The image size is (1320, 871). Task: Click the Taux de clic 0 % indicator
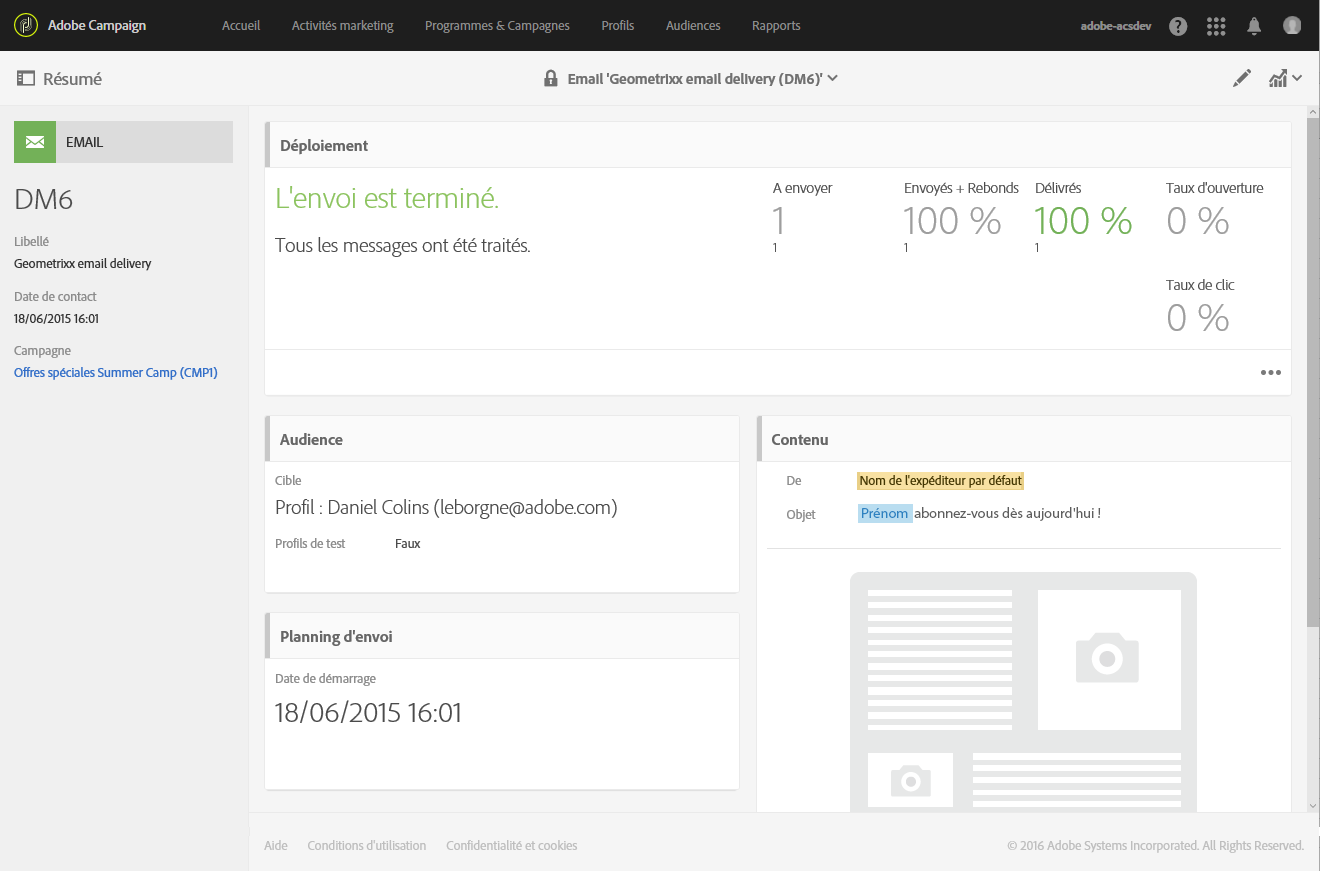click(x=1198, y=318)
